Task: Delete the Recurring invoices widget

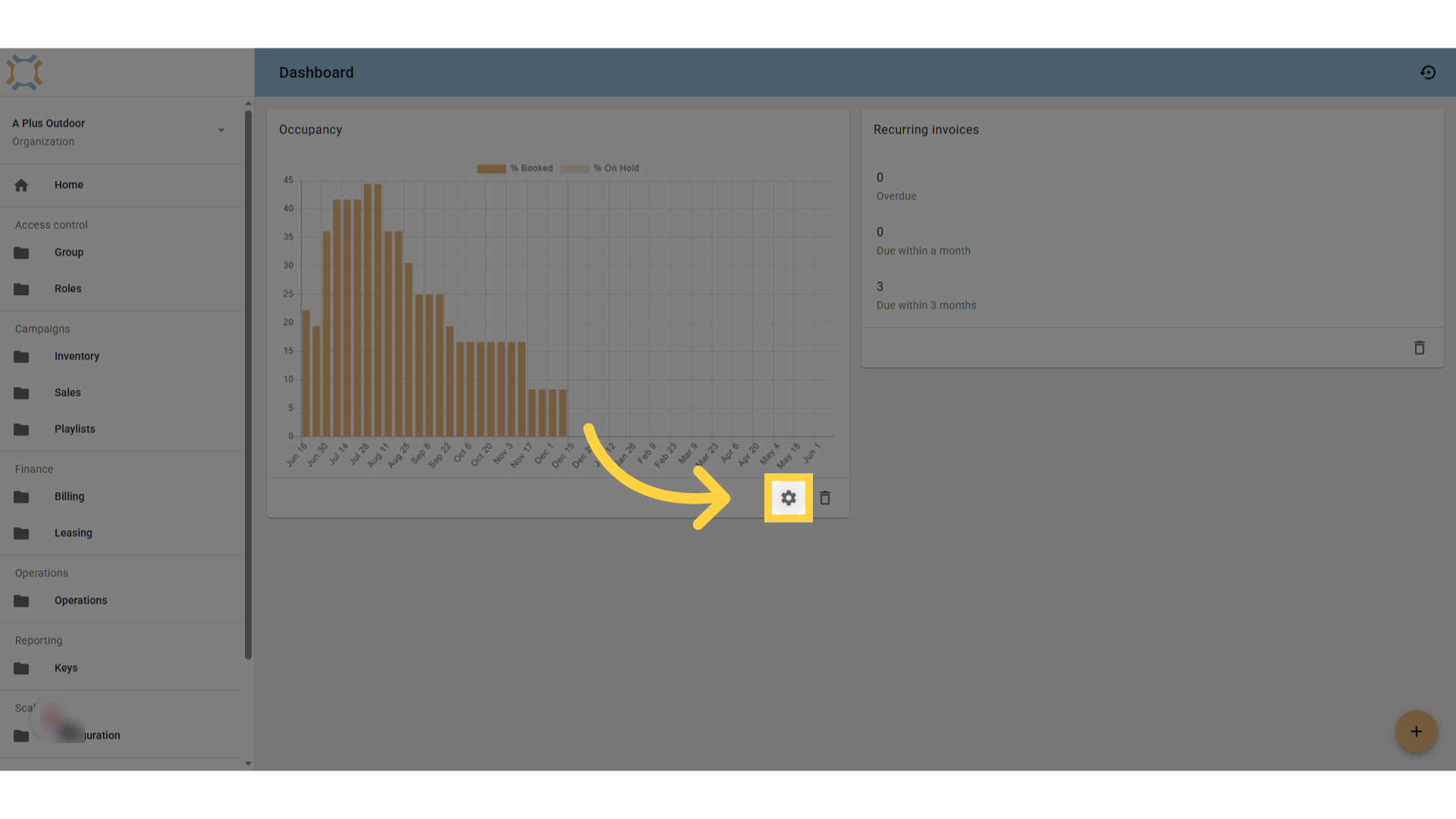Action: (x=1420, y=348)
